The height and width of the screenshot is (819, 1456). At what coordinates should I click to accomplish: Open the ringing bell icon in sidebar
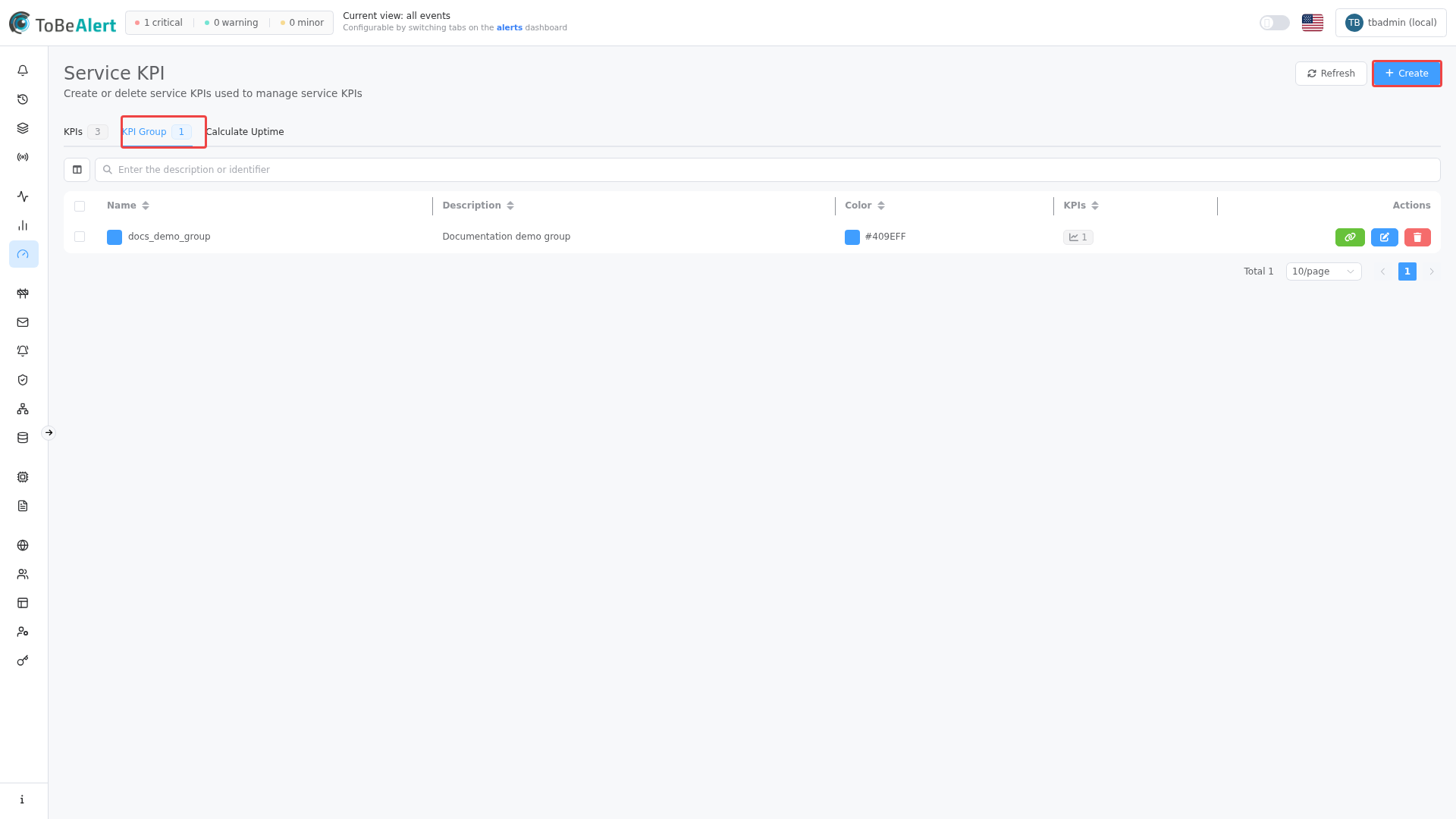(x=23, y=351)
